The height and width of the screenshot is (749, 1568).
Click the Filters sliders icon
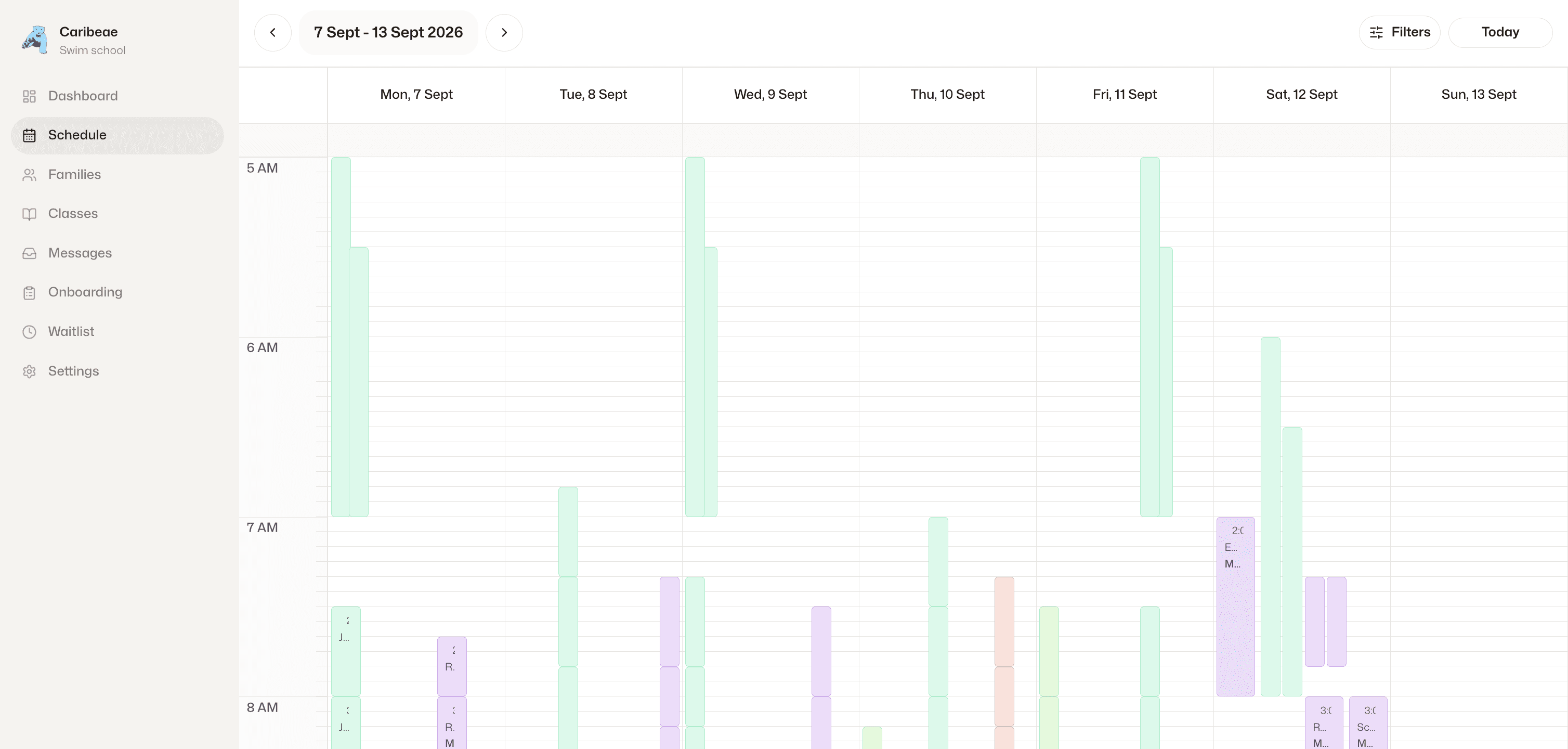pos(1376,32)
